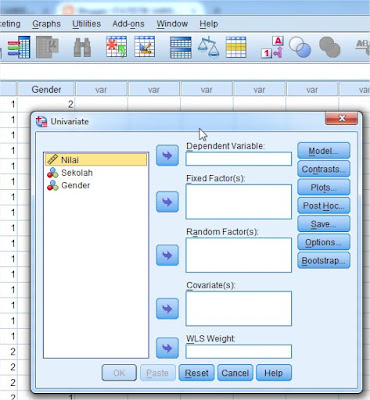Click arrow to move to Dependent Variable
The image size is (370, 400).
167,155
